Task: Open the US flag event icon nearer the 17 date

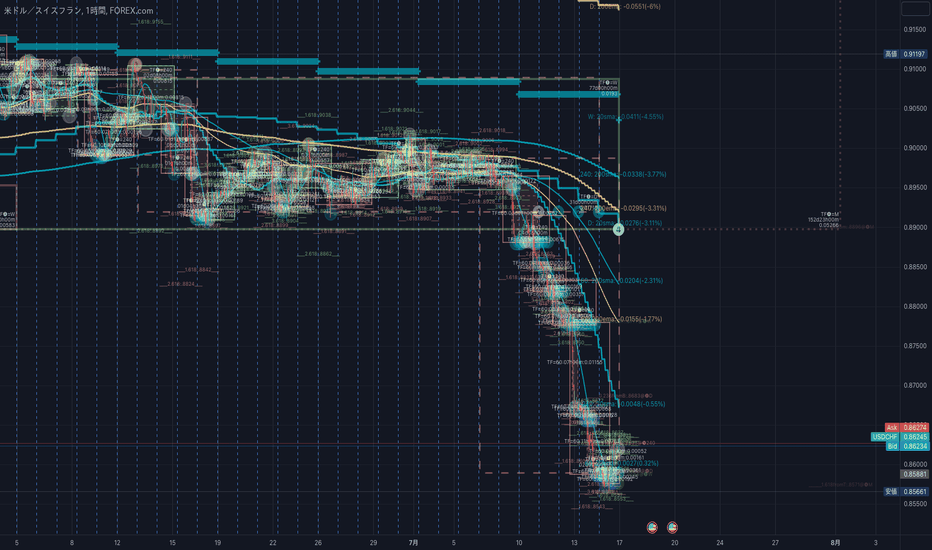Action: click(652, 527)
